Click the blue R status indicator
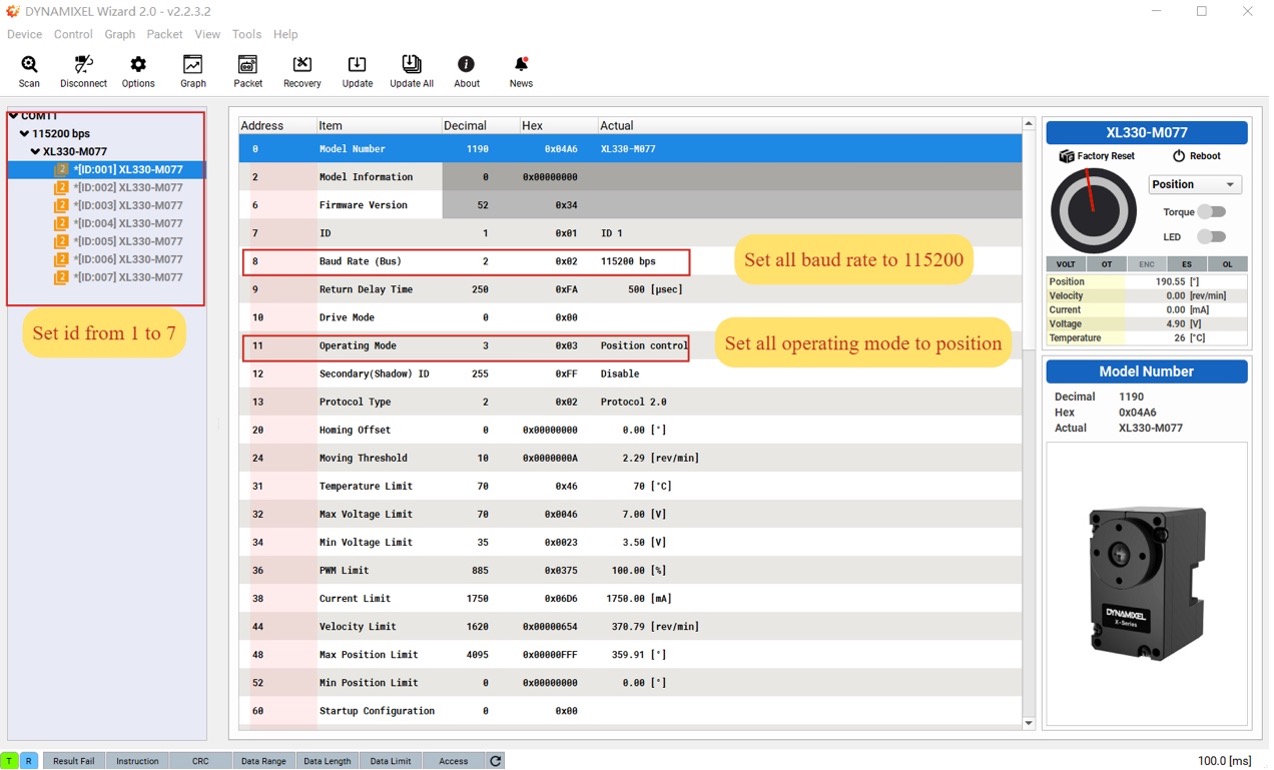Viewport: 1274px width, 770px height. click(x=29, y=761)
